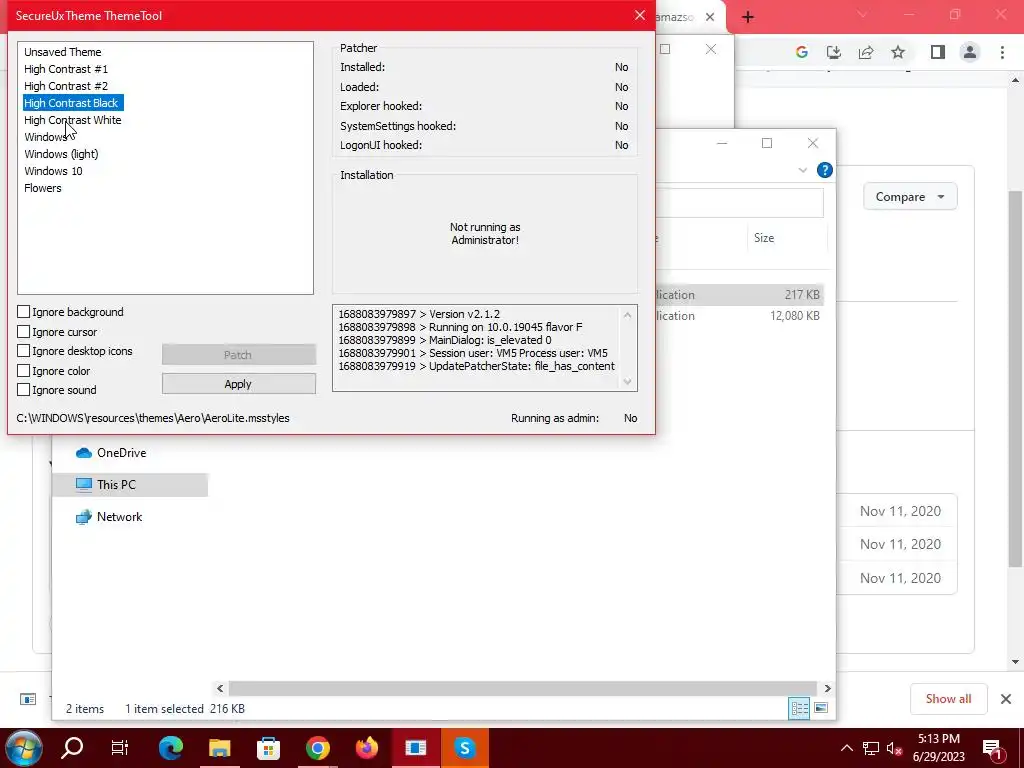The image size is (1024, 768).
Task: Click Explorer horizontal scrollbar left arrow
Action: click(220, 688)
